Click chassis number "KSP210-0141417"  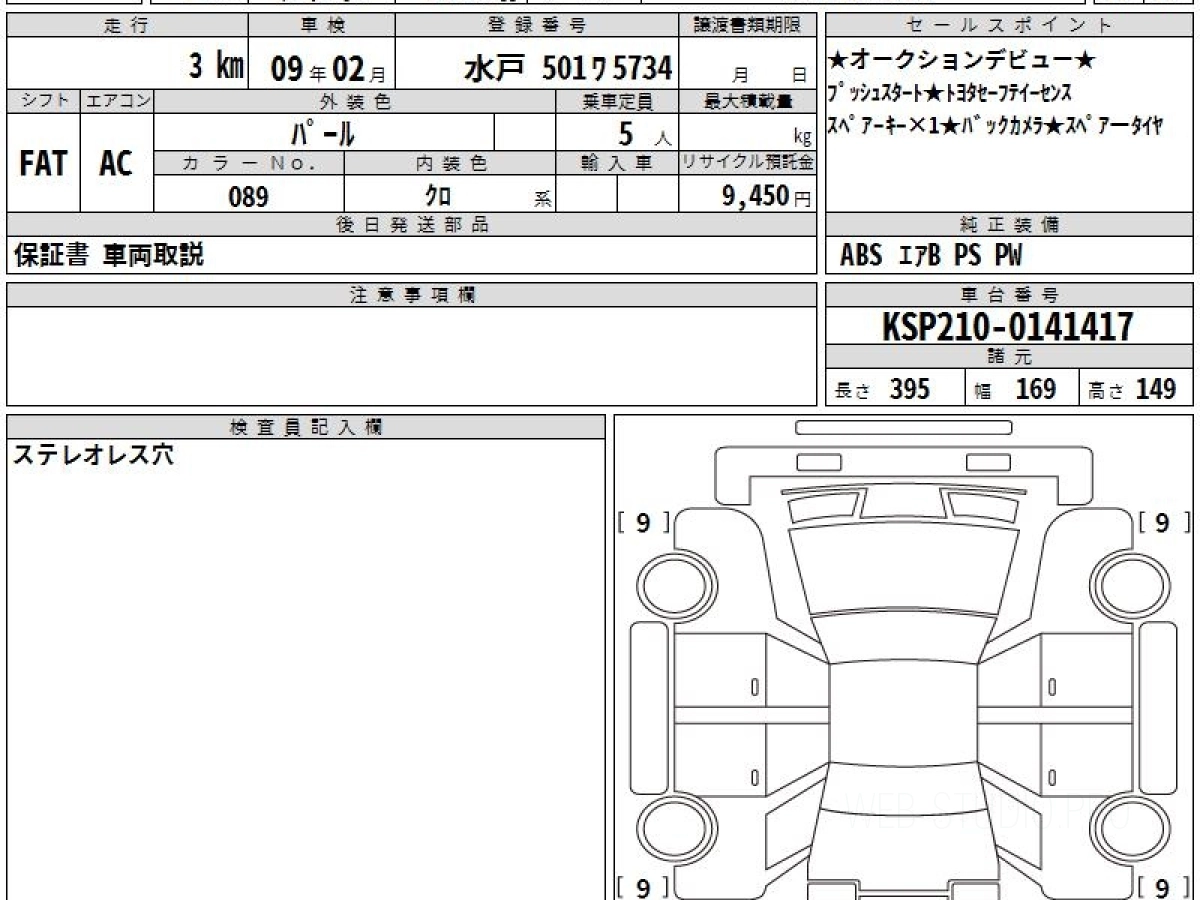coord(1008,327)
